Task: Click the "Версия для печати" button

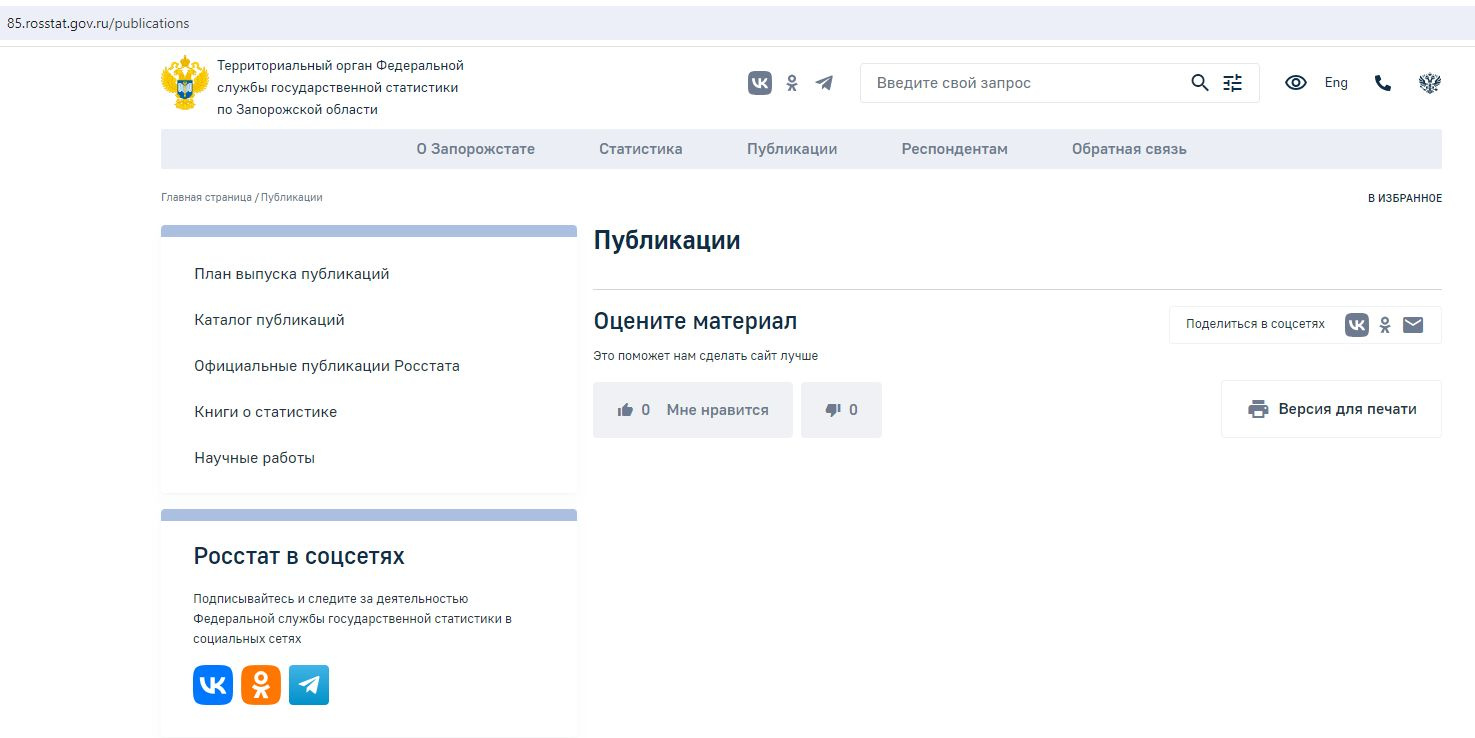Action: 1331,409
